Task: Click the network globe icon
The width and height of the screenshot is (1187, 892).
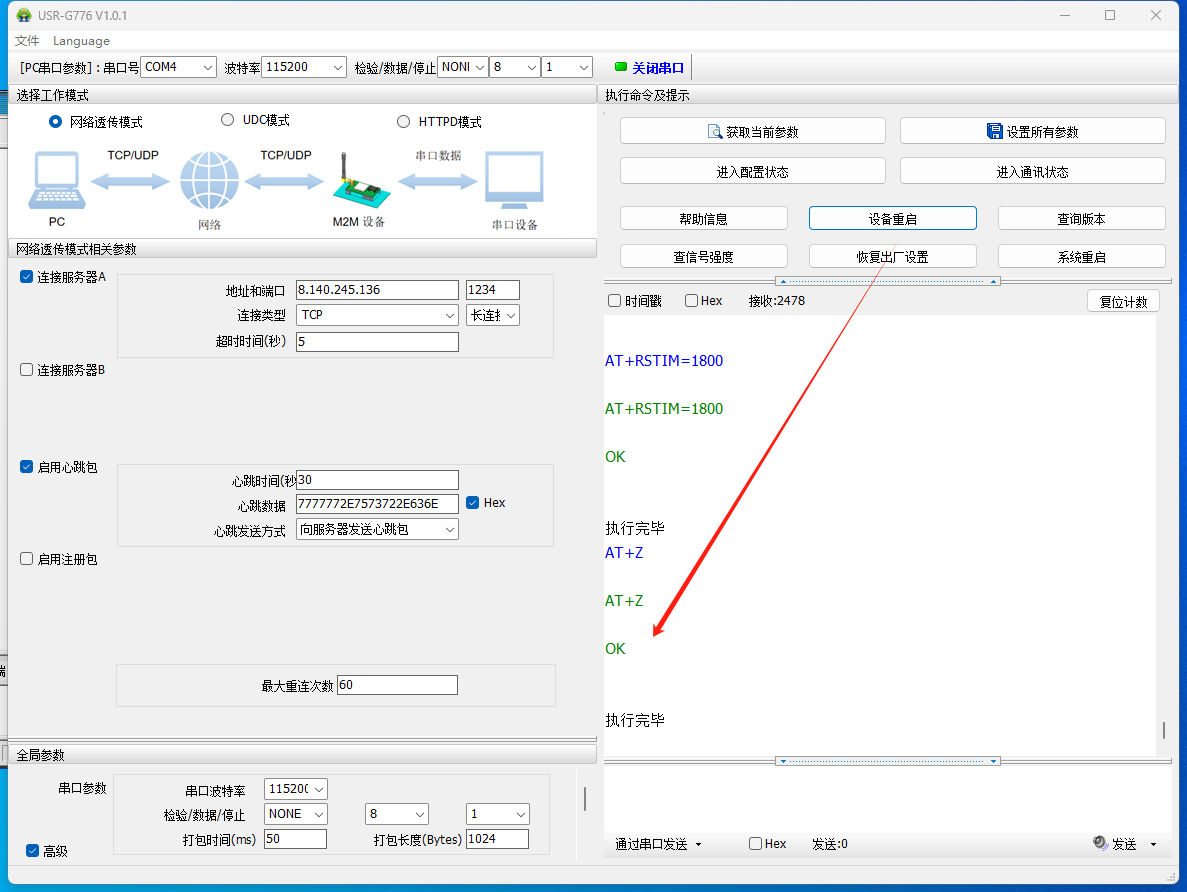Action: [x=210, y=181]
